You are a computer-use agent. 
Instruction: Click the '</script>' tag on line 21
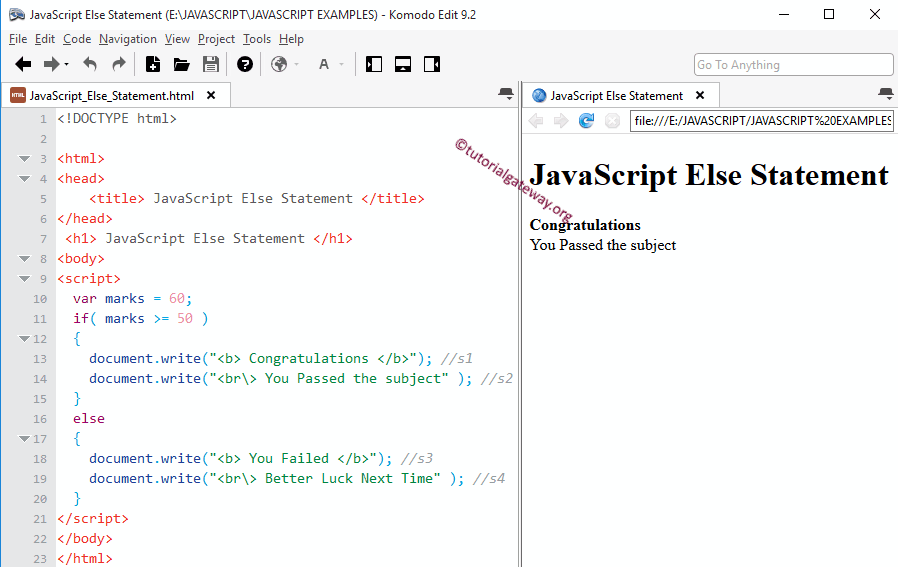point(93,518)
